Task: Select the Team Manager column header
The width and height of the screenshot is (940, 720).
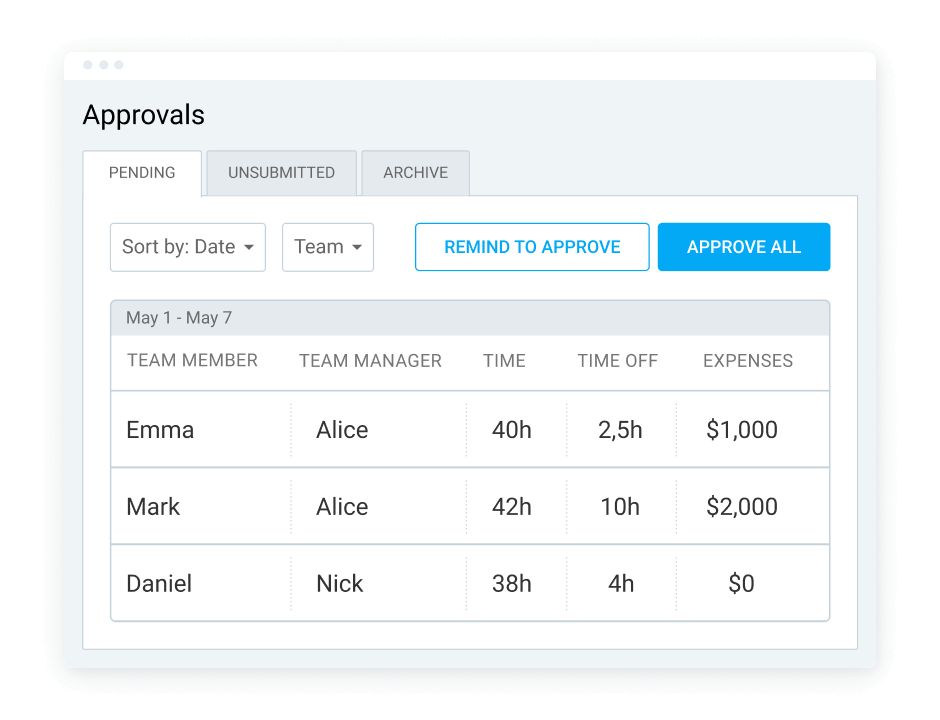Action: pos(370,361)
